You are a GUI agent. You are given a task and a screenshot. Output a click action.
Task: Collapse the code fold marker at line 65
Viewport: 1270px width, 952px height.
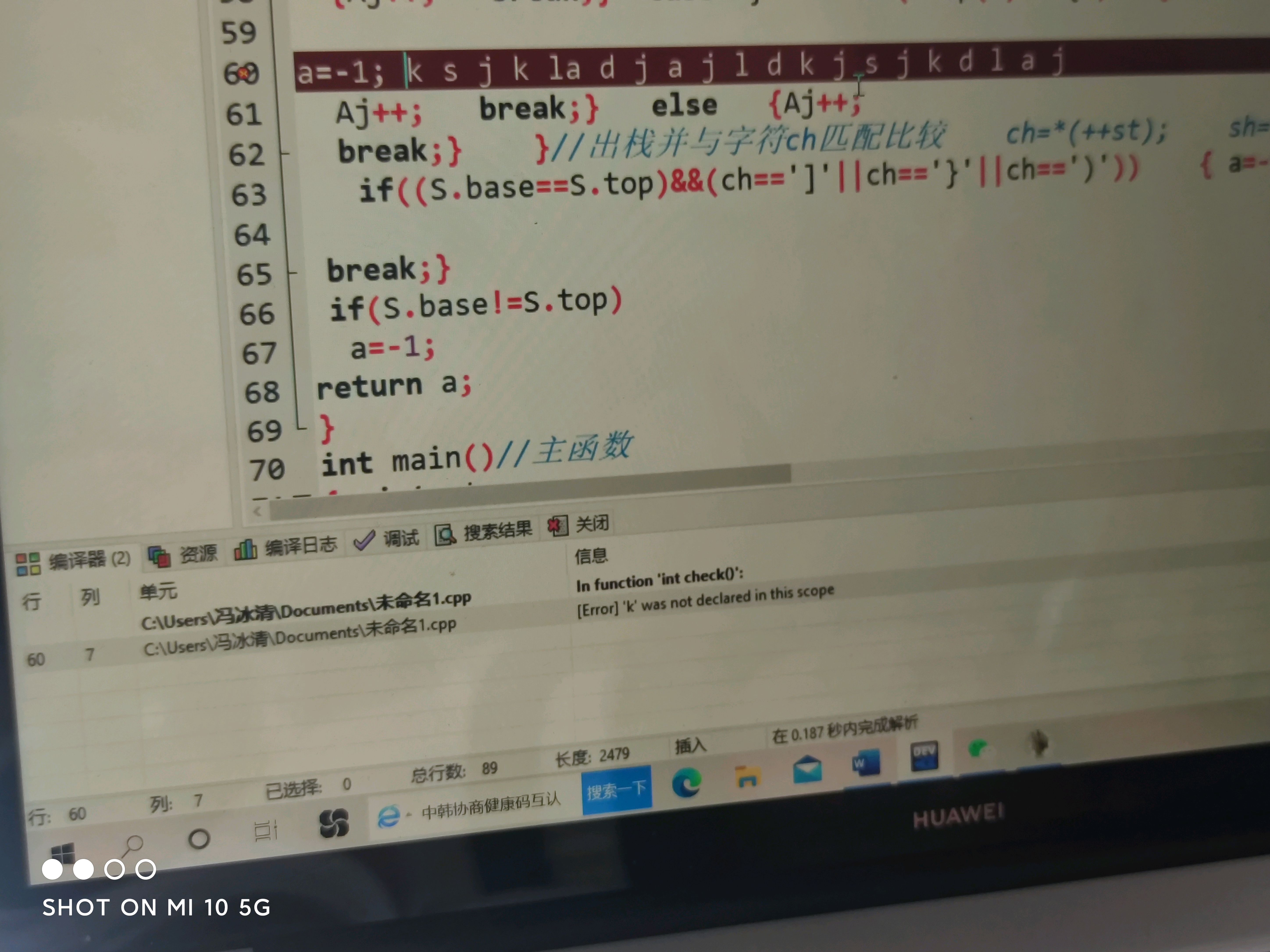293,273
